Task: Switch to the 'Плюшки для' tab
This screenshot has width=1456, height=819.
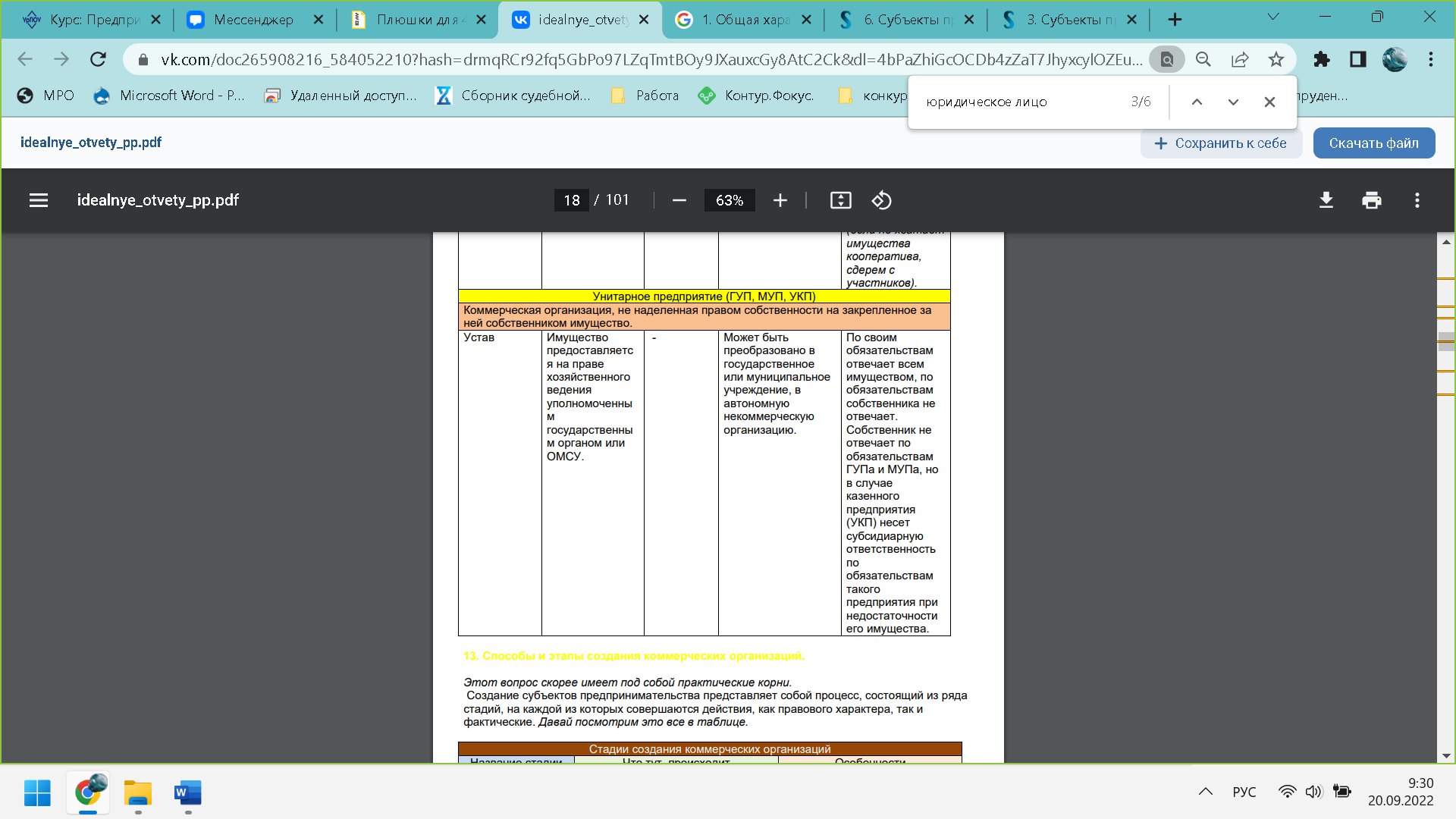Action: [419, 20]
